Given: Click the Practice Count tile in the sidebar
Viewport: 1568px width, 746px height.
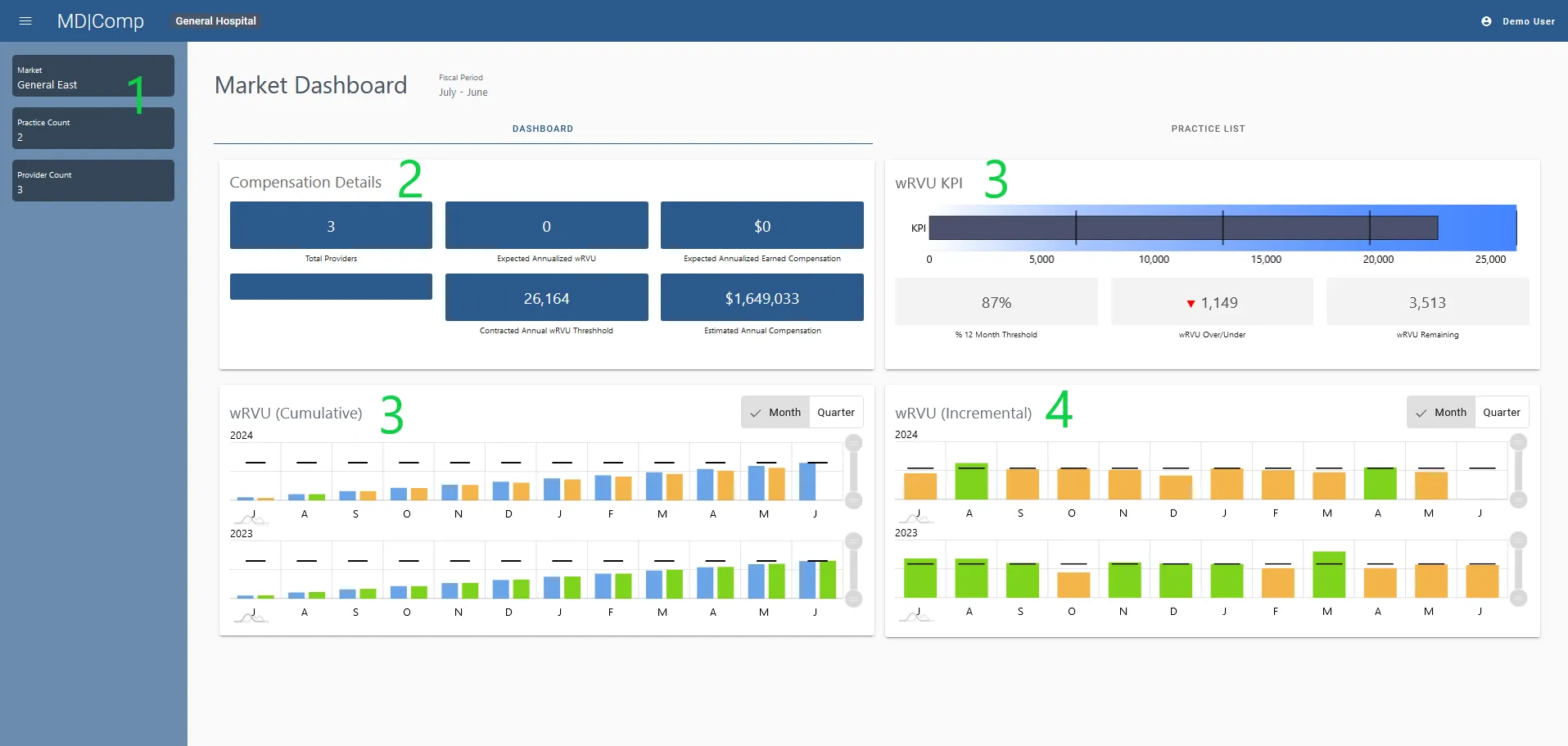Looking at the screenshot, I should (x=93, y=129).
